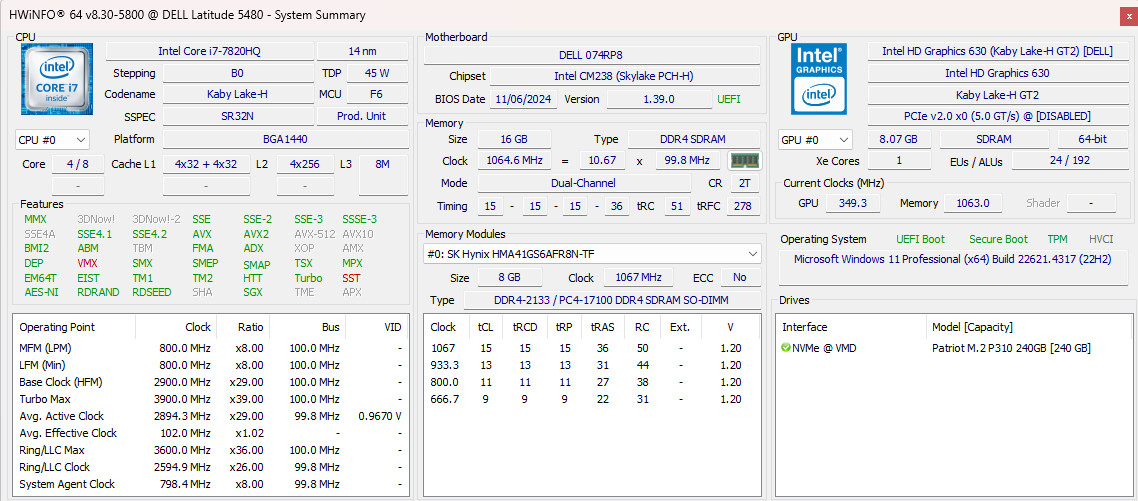The image size is (1138, 501).
Task: Click the EUs / ALUs 24 / 192 field
Action: tap(1070, 161)
